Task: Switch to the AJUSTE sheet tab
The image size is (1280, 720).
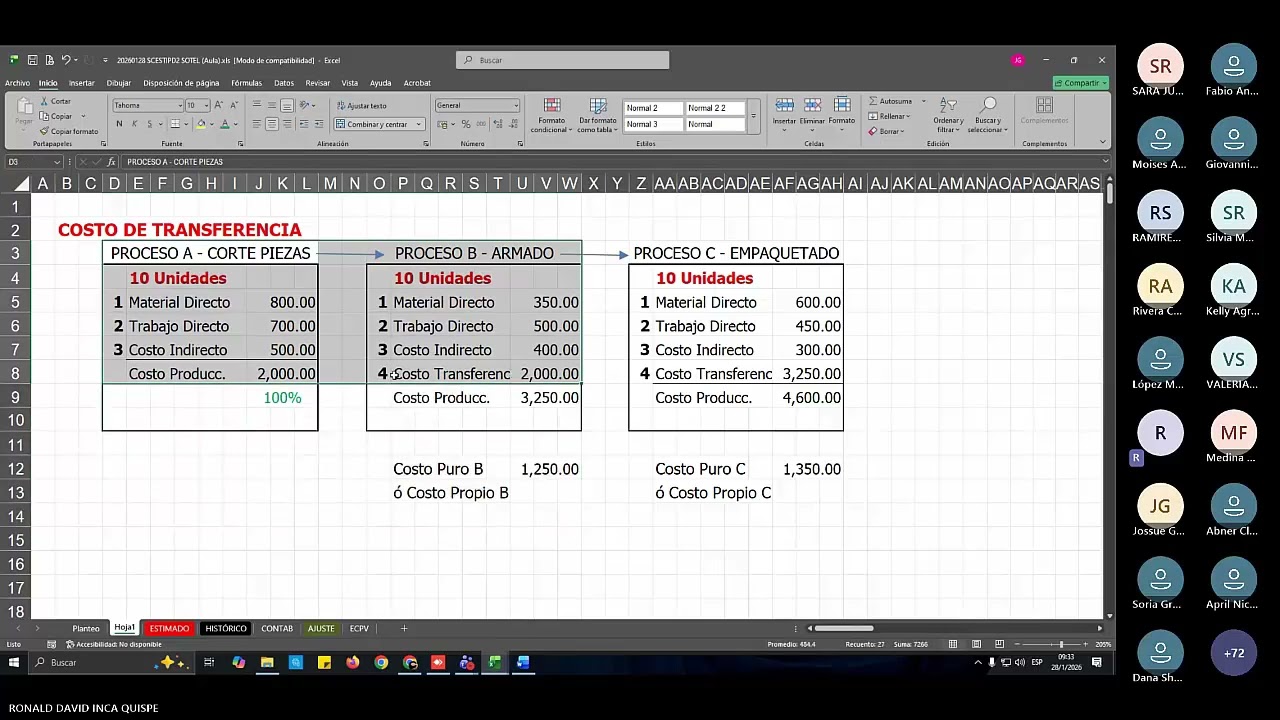Action: (x=321, y=628)
